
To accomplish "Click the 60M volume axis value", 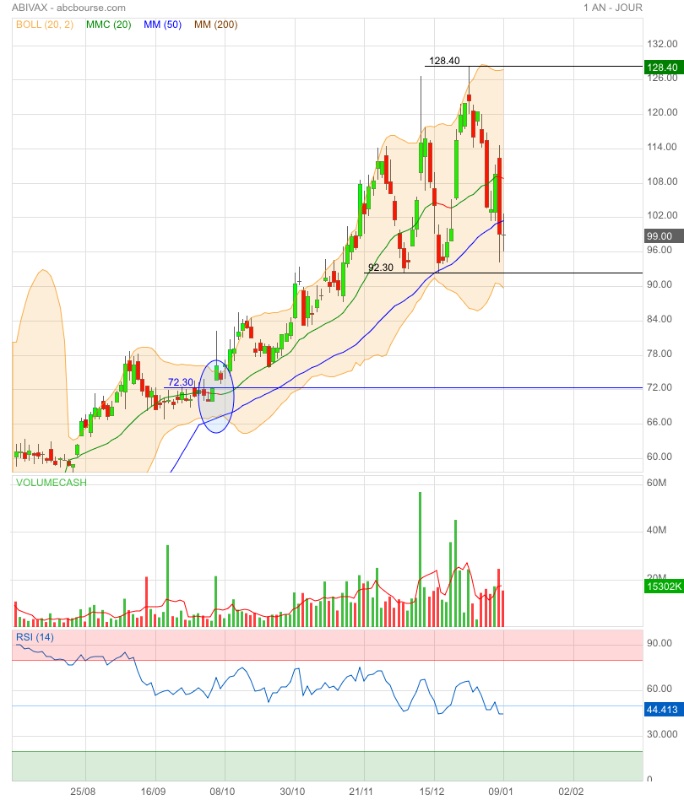I will [x=656, y=483].
